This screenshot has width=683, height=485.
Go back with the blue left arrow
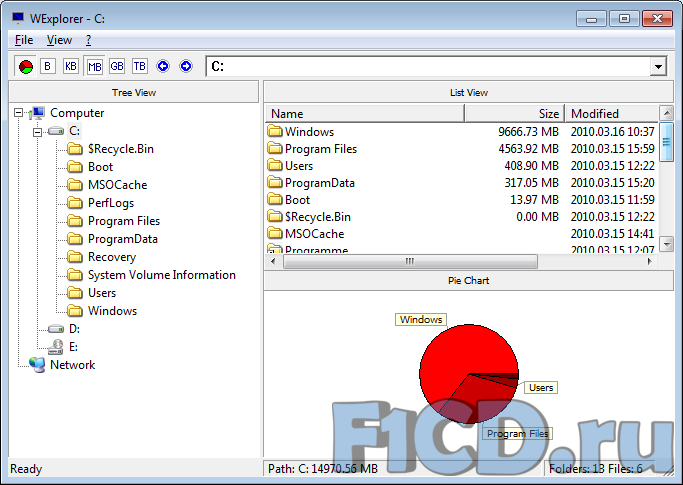click(163, 66)
